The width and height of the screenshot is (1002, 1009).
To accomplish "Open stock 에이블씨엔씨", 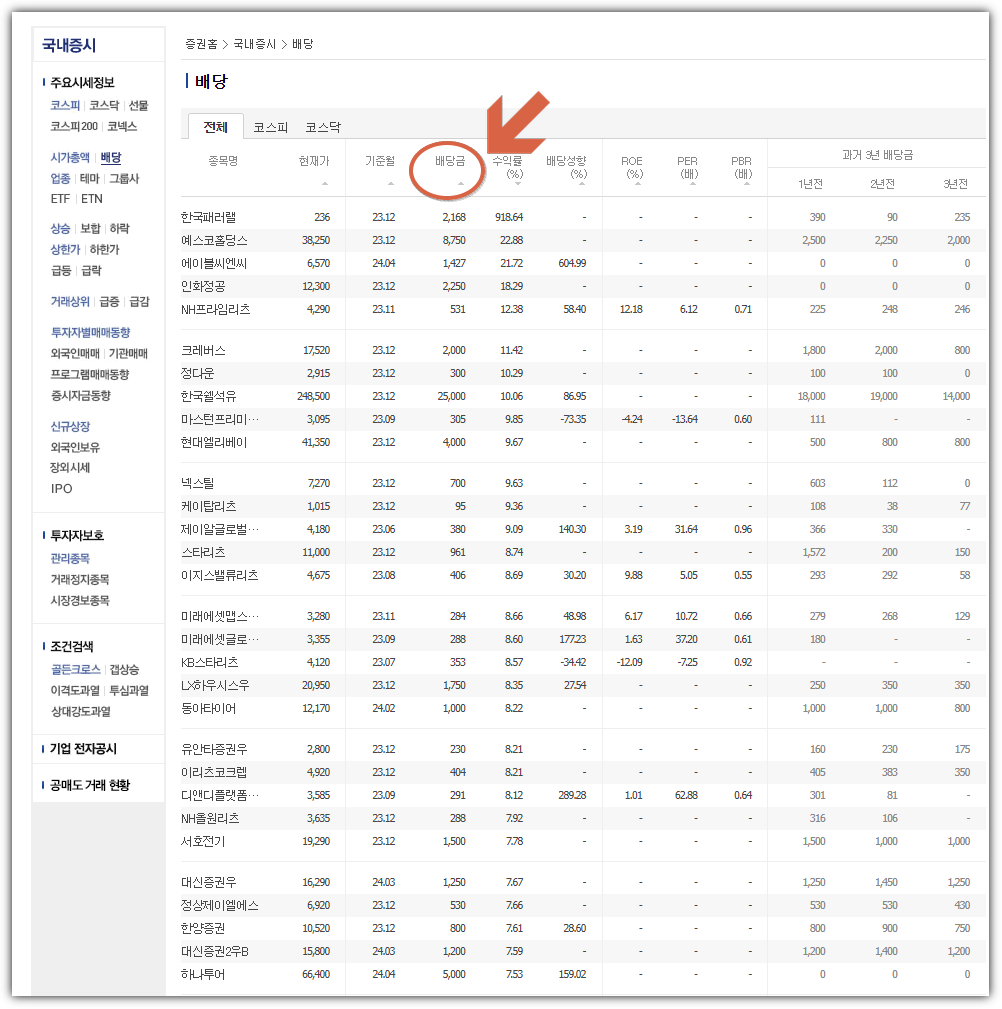I will [214, 263].
